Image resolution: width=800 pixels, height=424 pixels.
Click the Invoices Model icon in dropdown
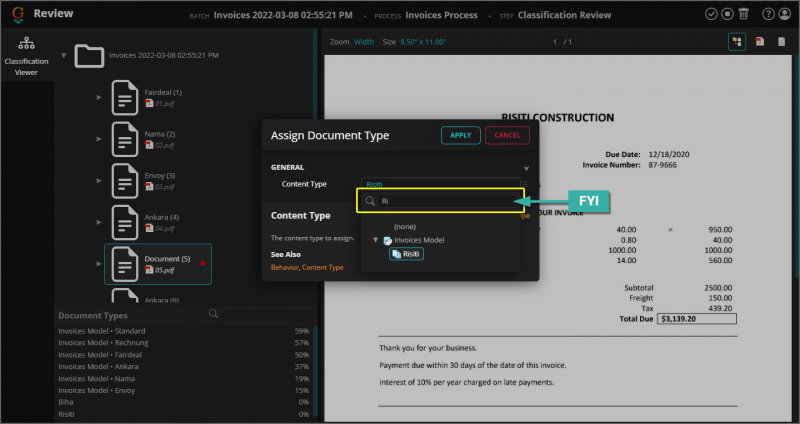coord(387,240)
